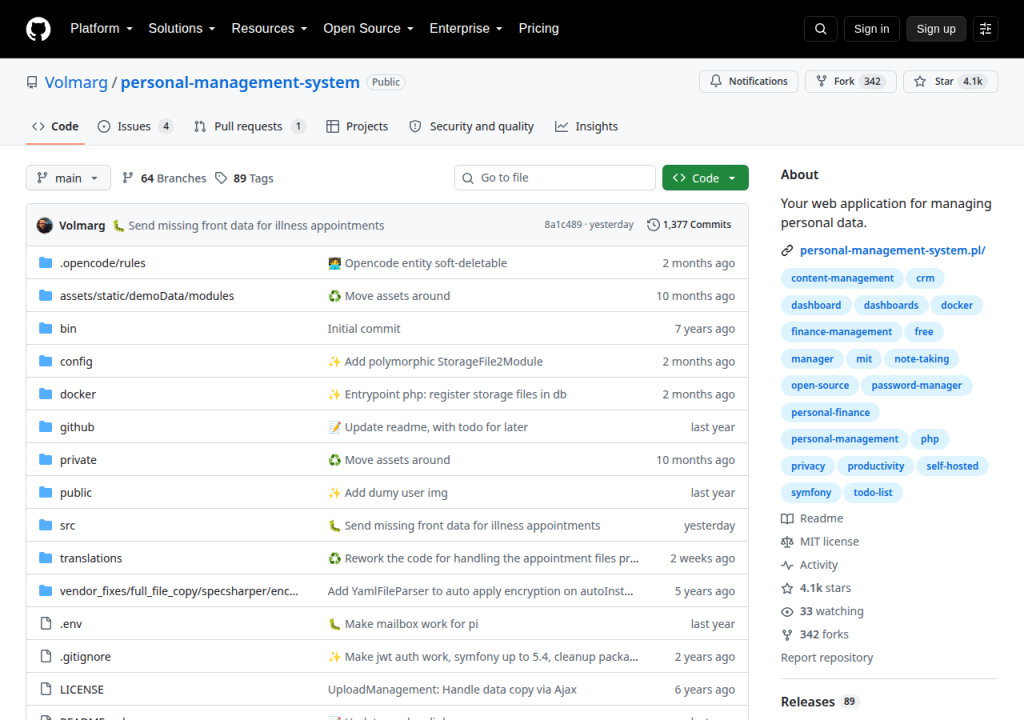Expand the Enterprise menu

point(466,29)
